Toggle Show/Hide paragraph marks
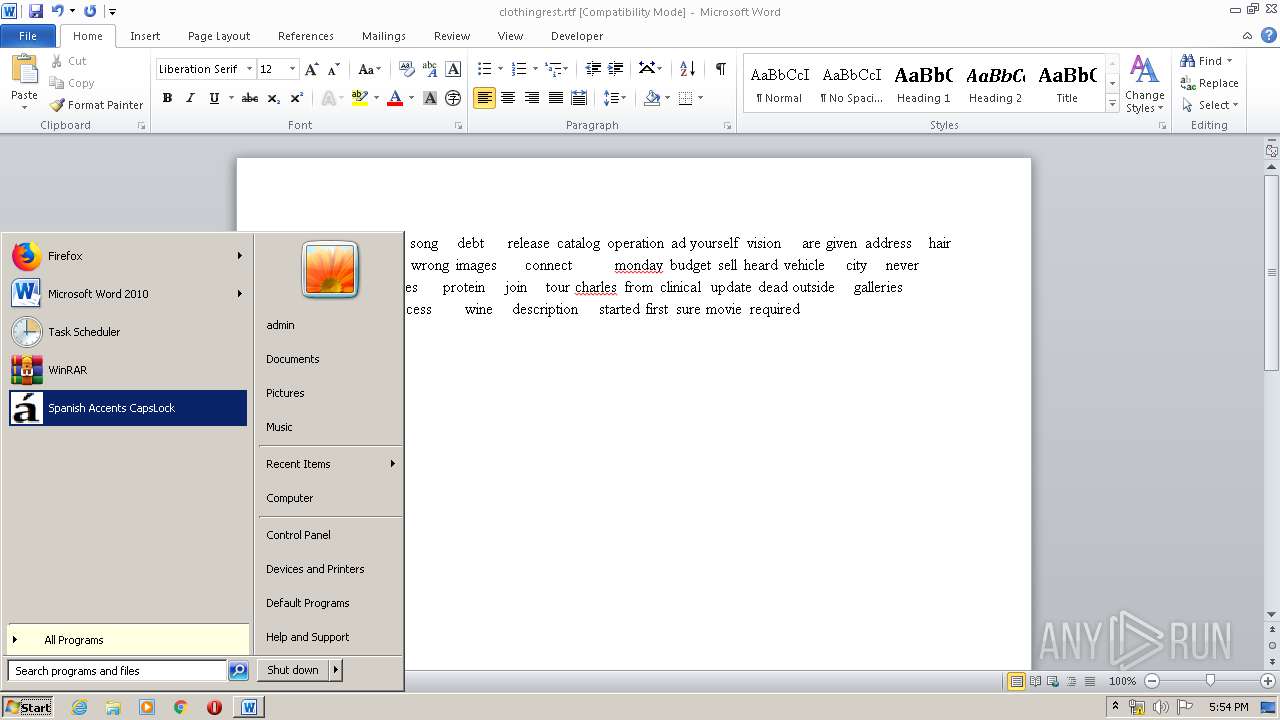 [x=720, y=69]
